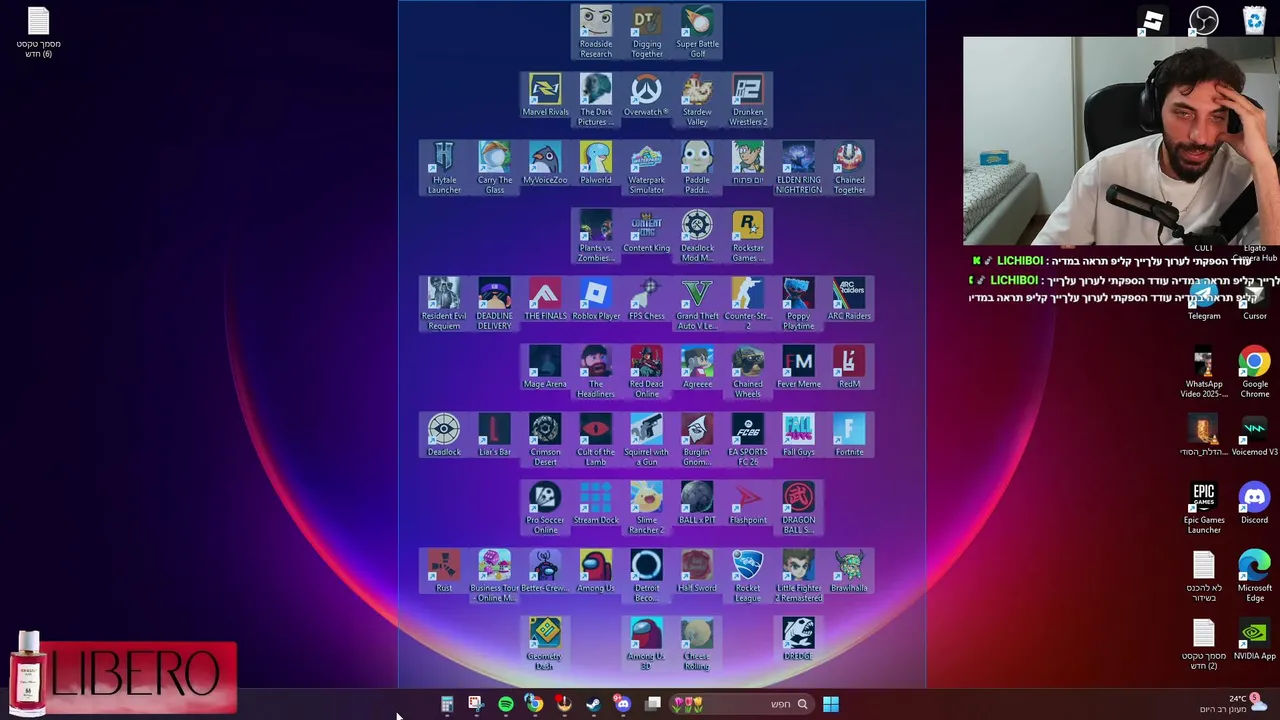1280x720 pixels.
Task: Open Palworld desktop icon
Action: 596,163
